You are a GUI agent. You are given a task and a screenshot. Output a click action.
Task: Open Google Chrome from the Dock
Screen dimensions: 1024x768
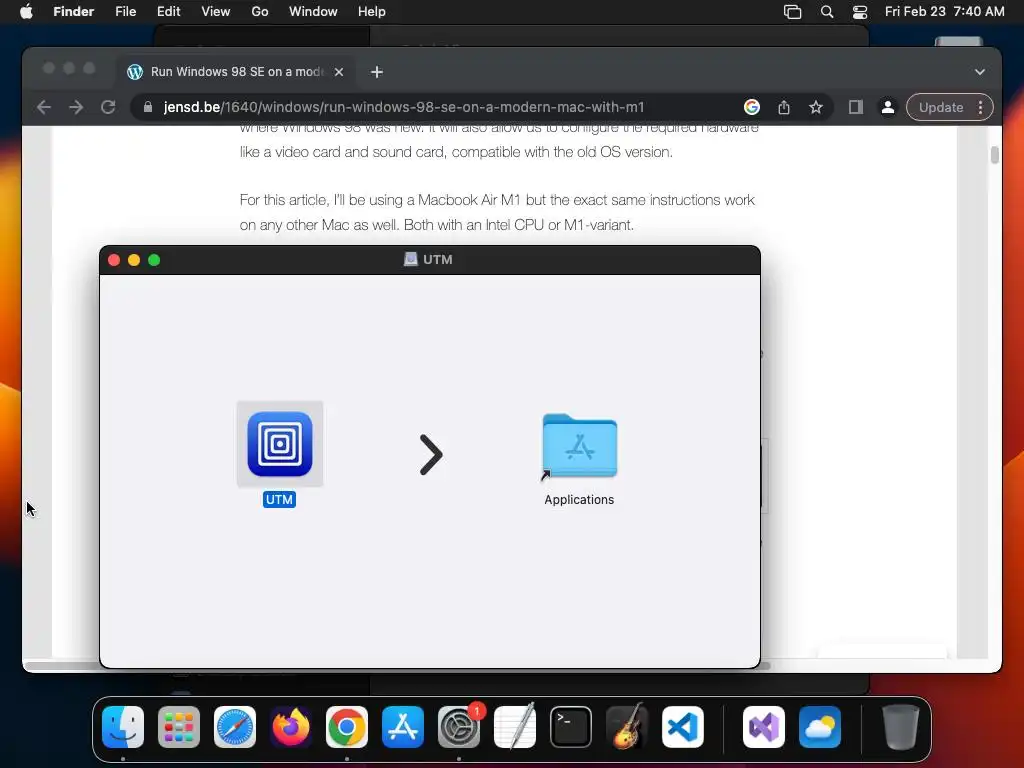(x=347, y=727)
